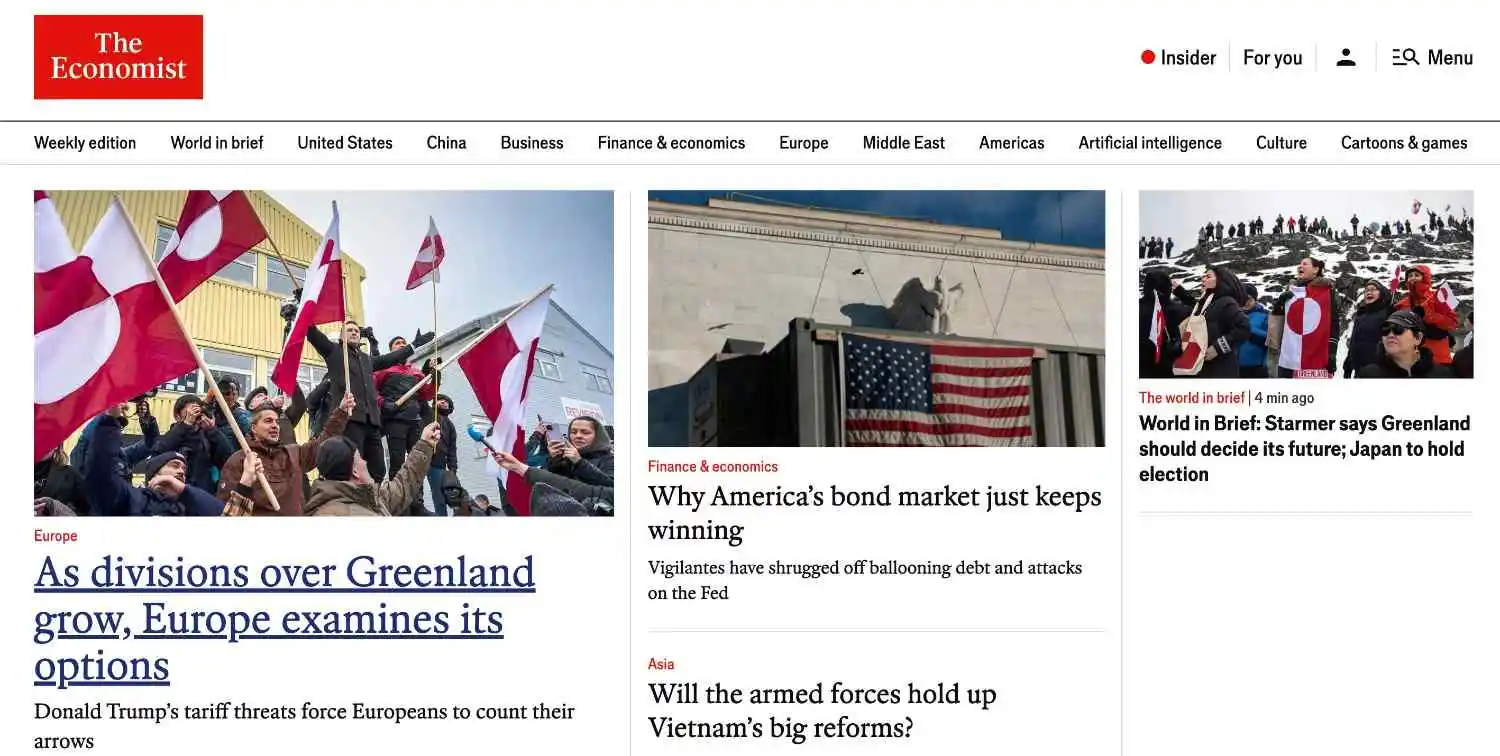Image resolution: width=1500 pixels, height=756 pixels.
Task: Open Cartoons & games section
Action: 1404,143
